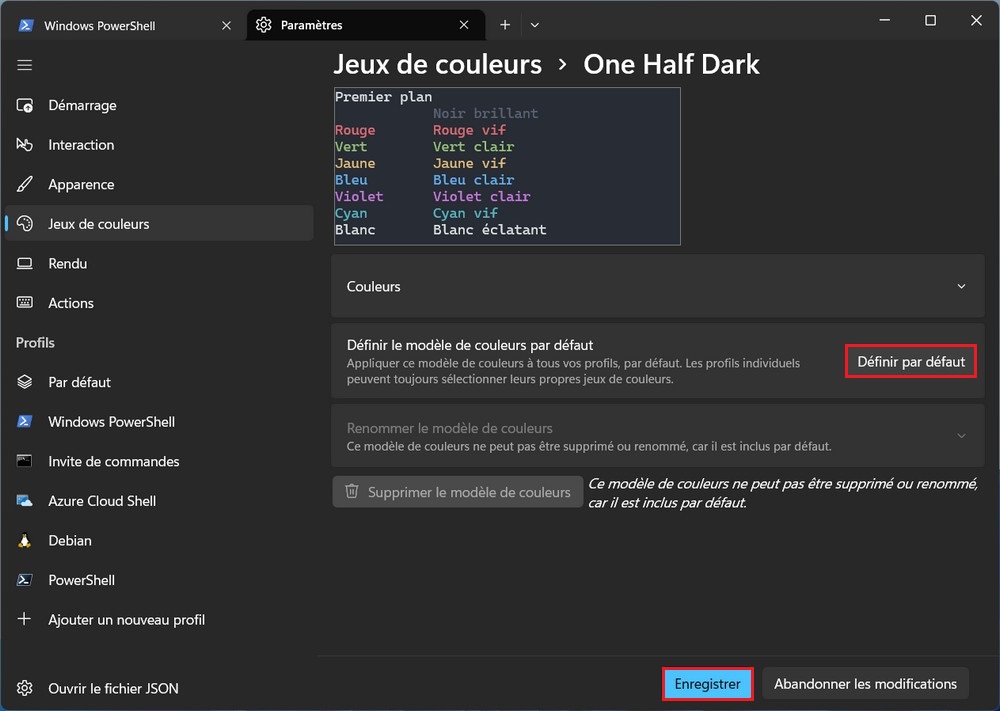Image resolution: width=1000 pixels, height=711 pixels.
Task: Click Ajouter un nouveau profil
Action: coord(159,619)
